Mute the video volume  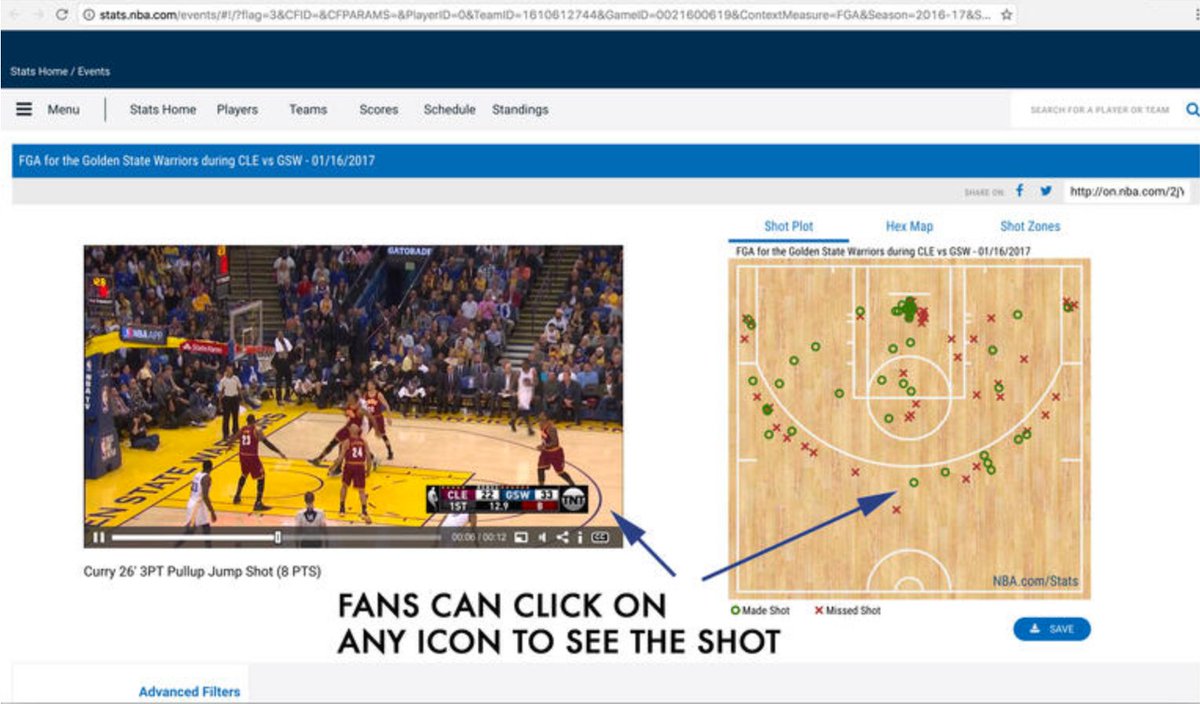pyautogui.click(x=542, y=537)
